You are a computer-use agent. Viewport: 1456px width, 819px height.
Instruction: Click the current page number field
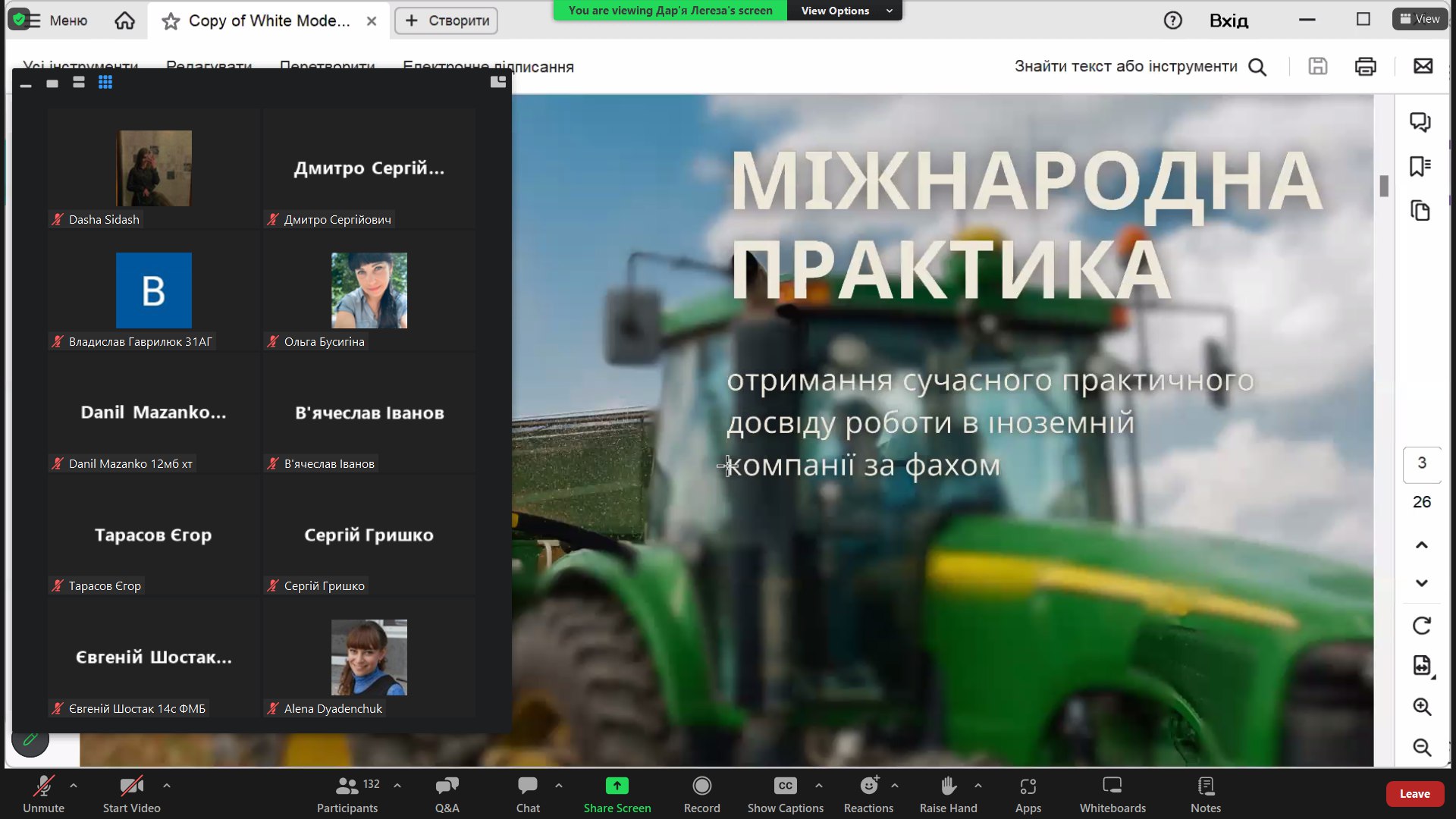(x=1422, y=463)
